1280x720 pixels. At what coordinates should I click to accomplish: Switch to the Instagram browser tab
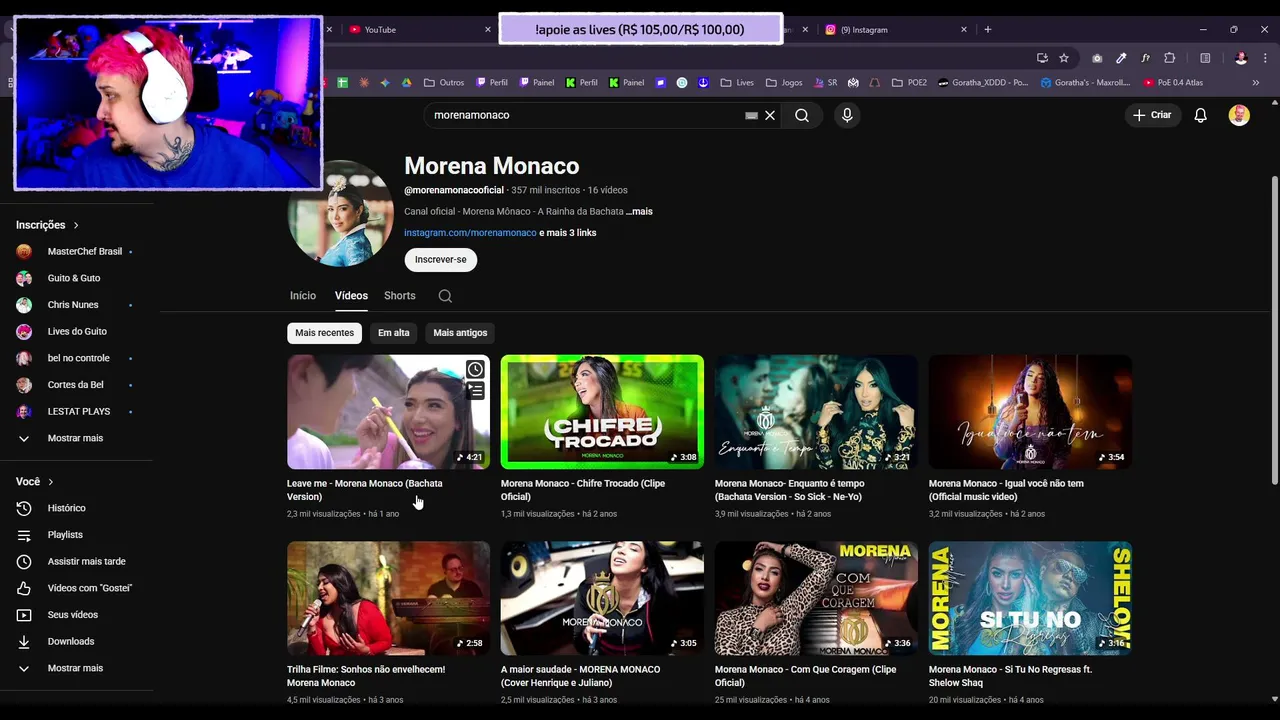click(x=895, y=29)
